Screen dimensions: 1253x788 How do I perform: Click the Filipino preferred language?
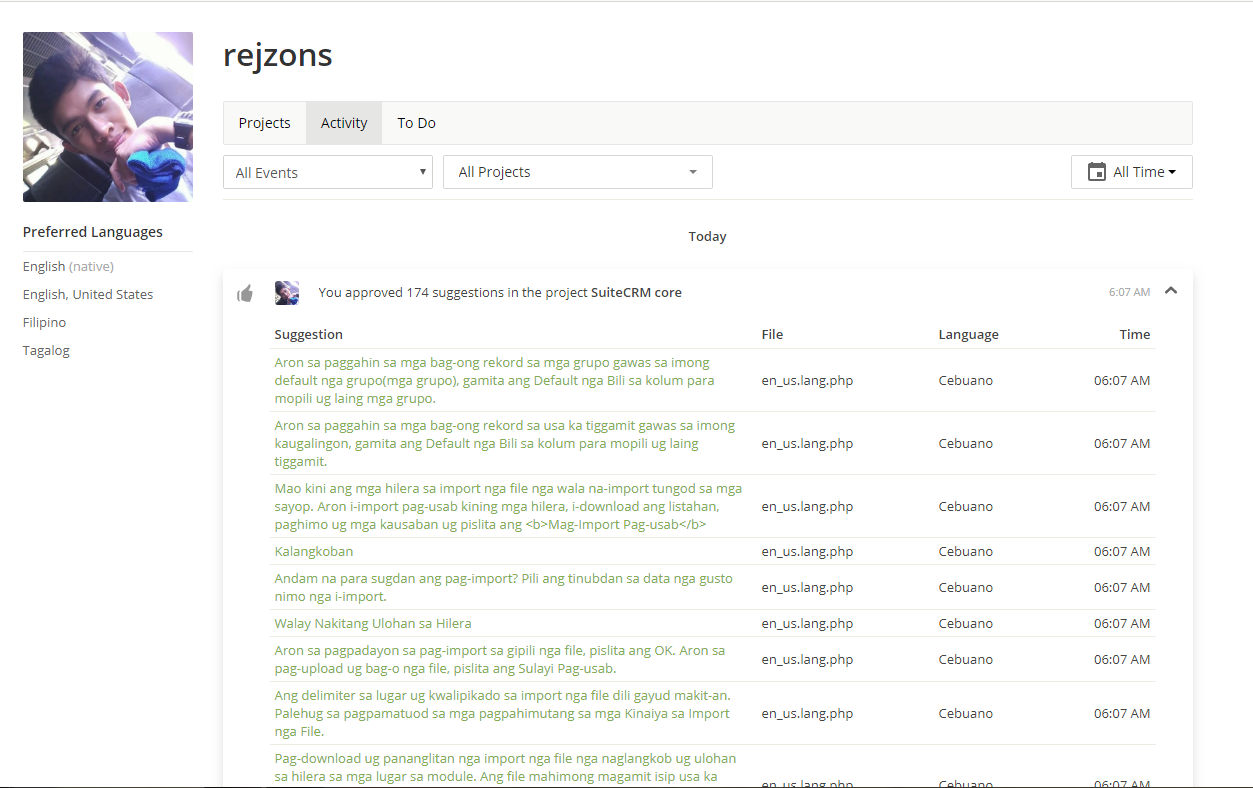[45, 322]
